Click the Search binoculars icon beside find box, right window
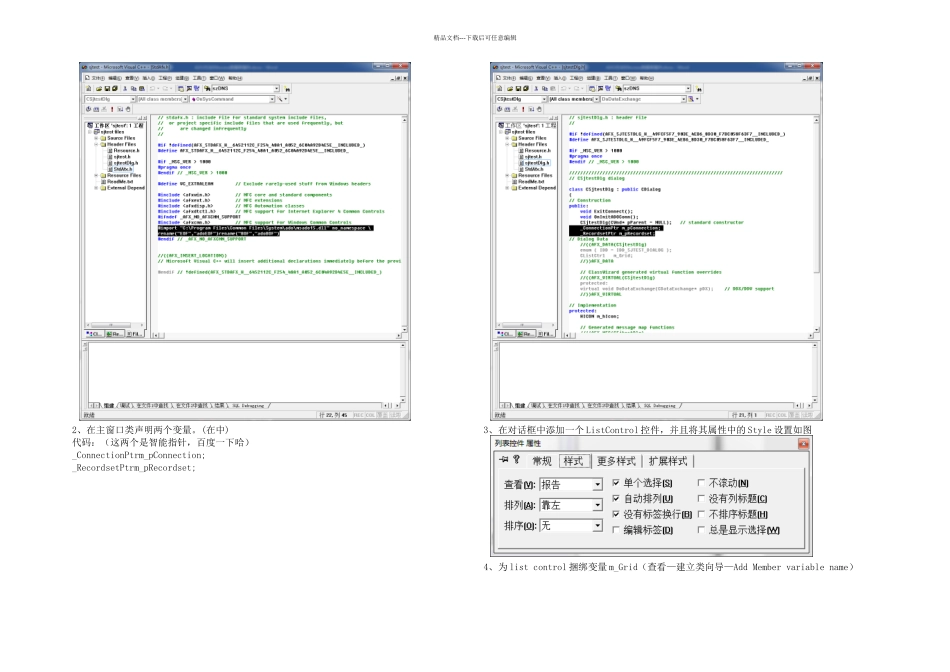The width and height of the screenshot is (950, 672). pyautogui.click(x=699, y=88)
